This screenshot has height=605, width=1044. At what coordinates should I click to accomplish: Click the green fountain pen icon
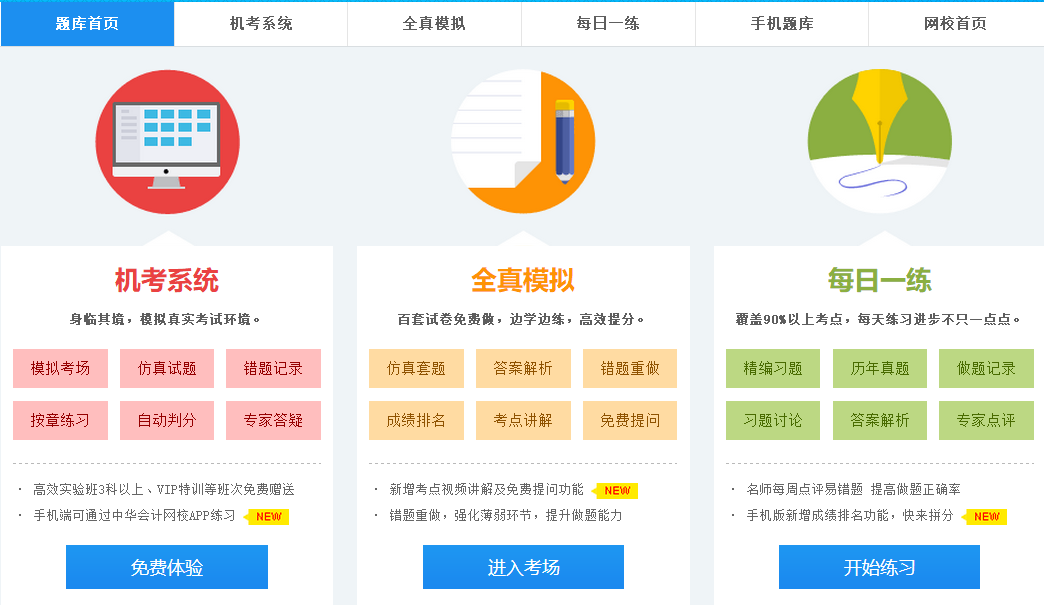[879, 142]
